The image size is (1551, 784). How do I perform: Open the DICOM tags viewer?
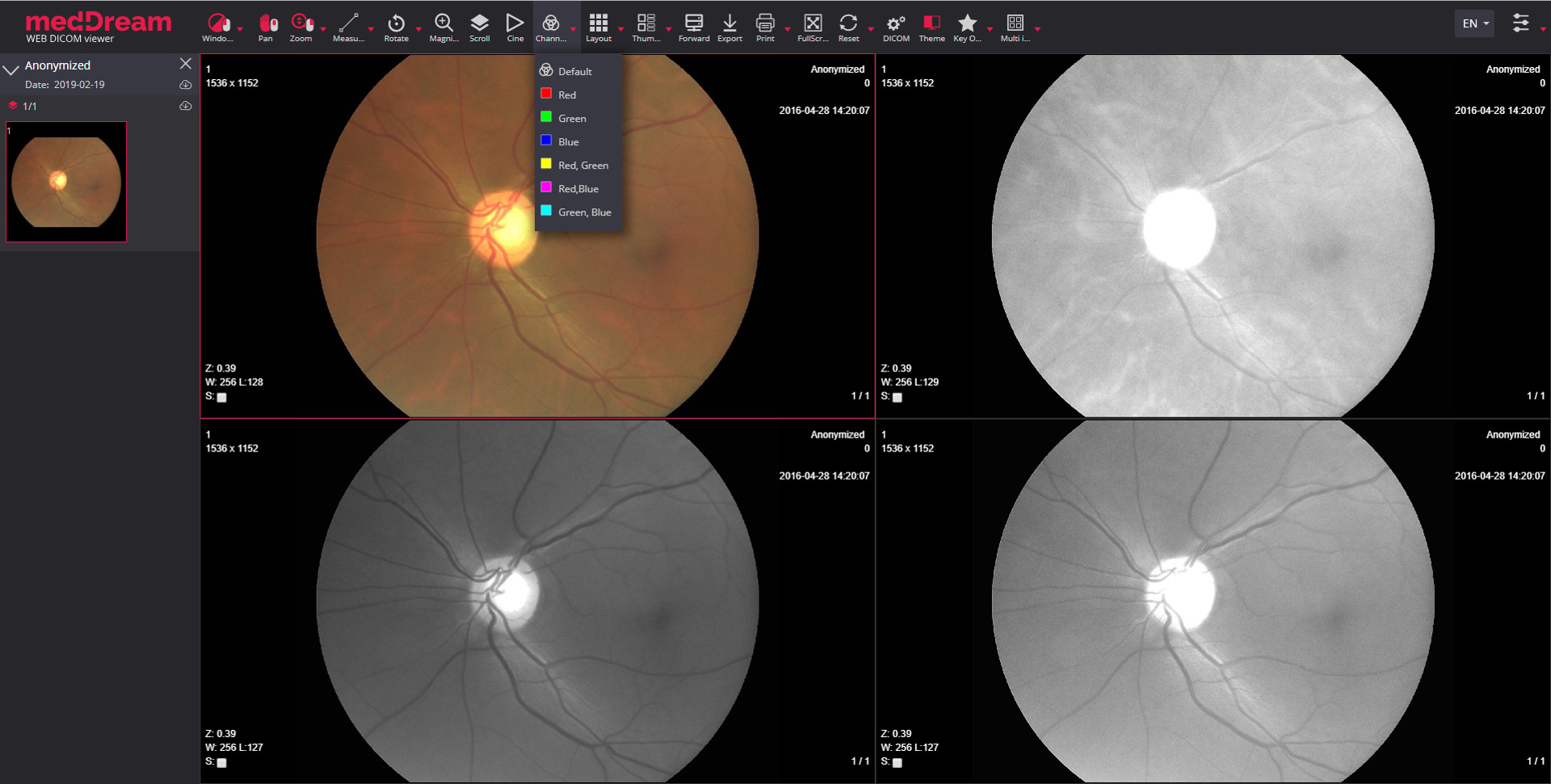pos(896,27)
